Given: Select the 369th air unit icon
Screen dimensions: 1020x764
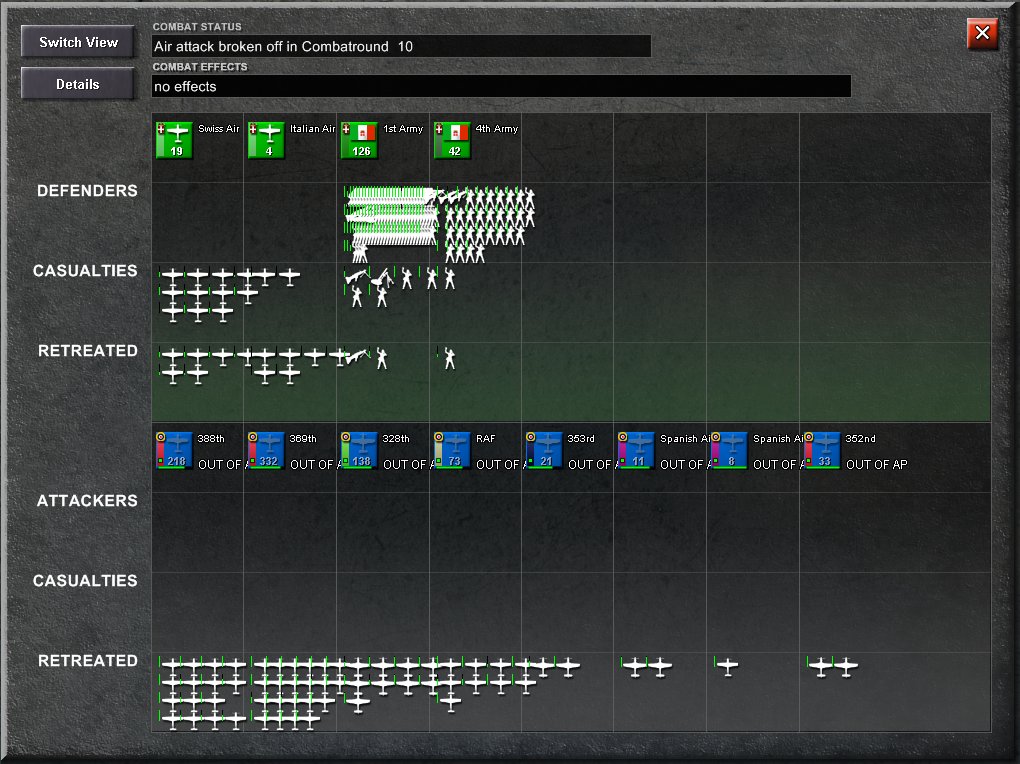Looking at the screenshot, I should [267, 450].
